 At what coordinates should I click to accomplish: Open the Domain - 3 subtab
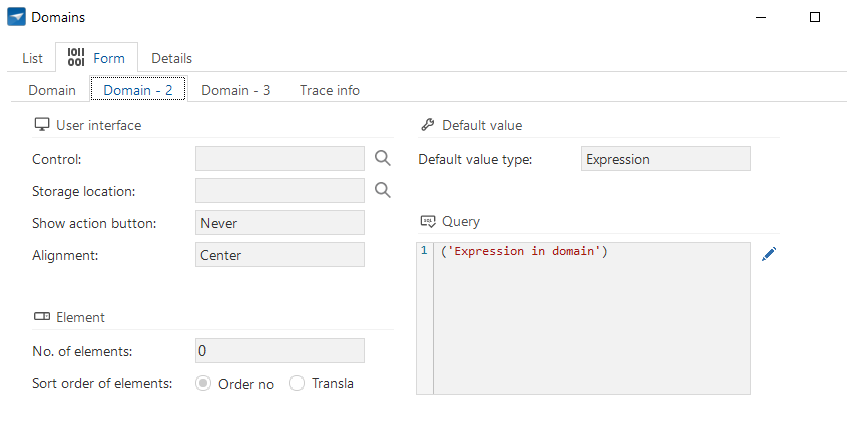236,90
